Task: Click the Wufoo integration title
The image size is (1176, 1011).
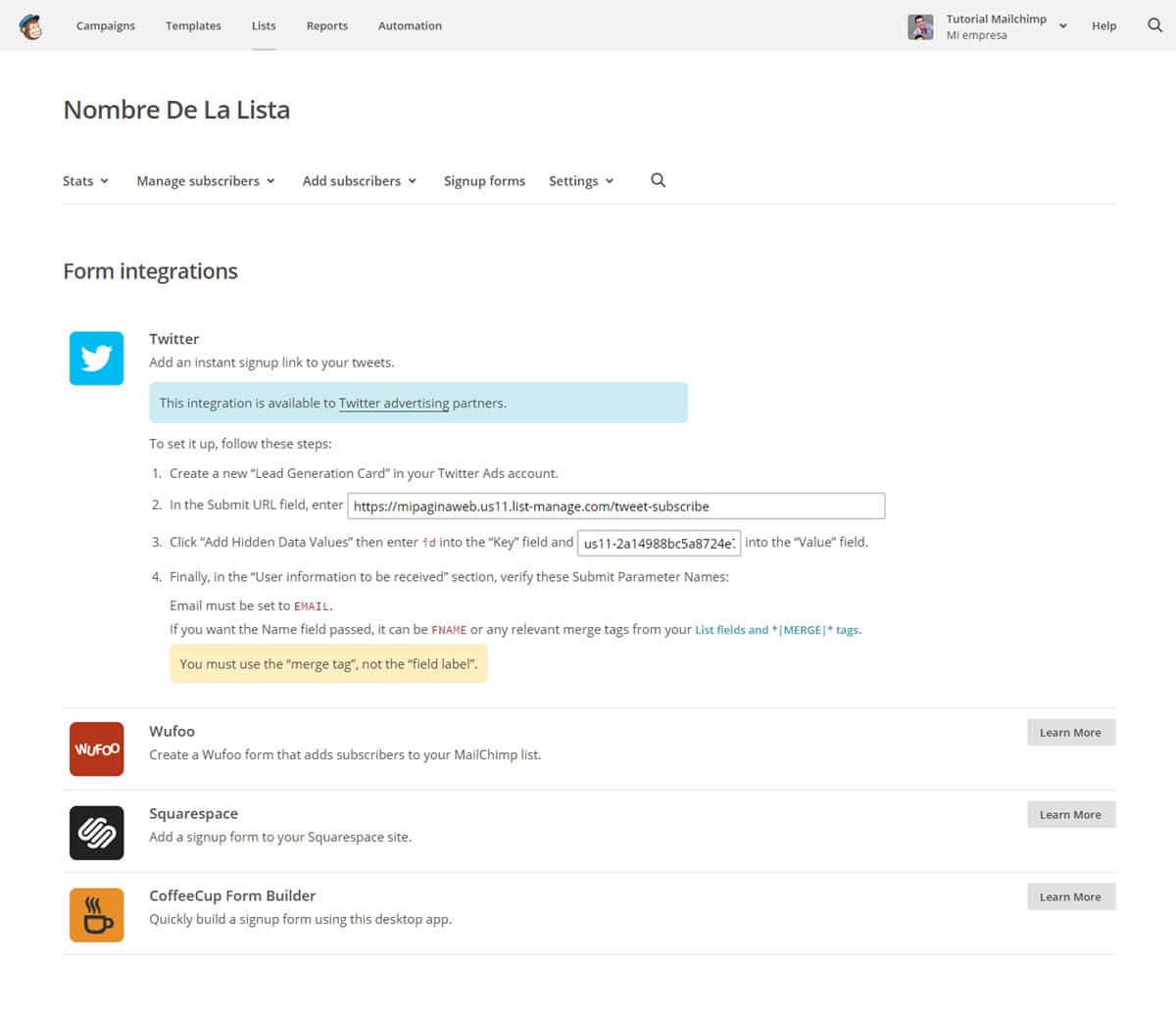Action: [171, 731]
